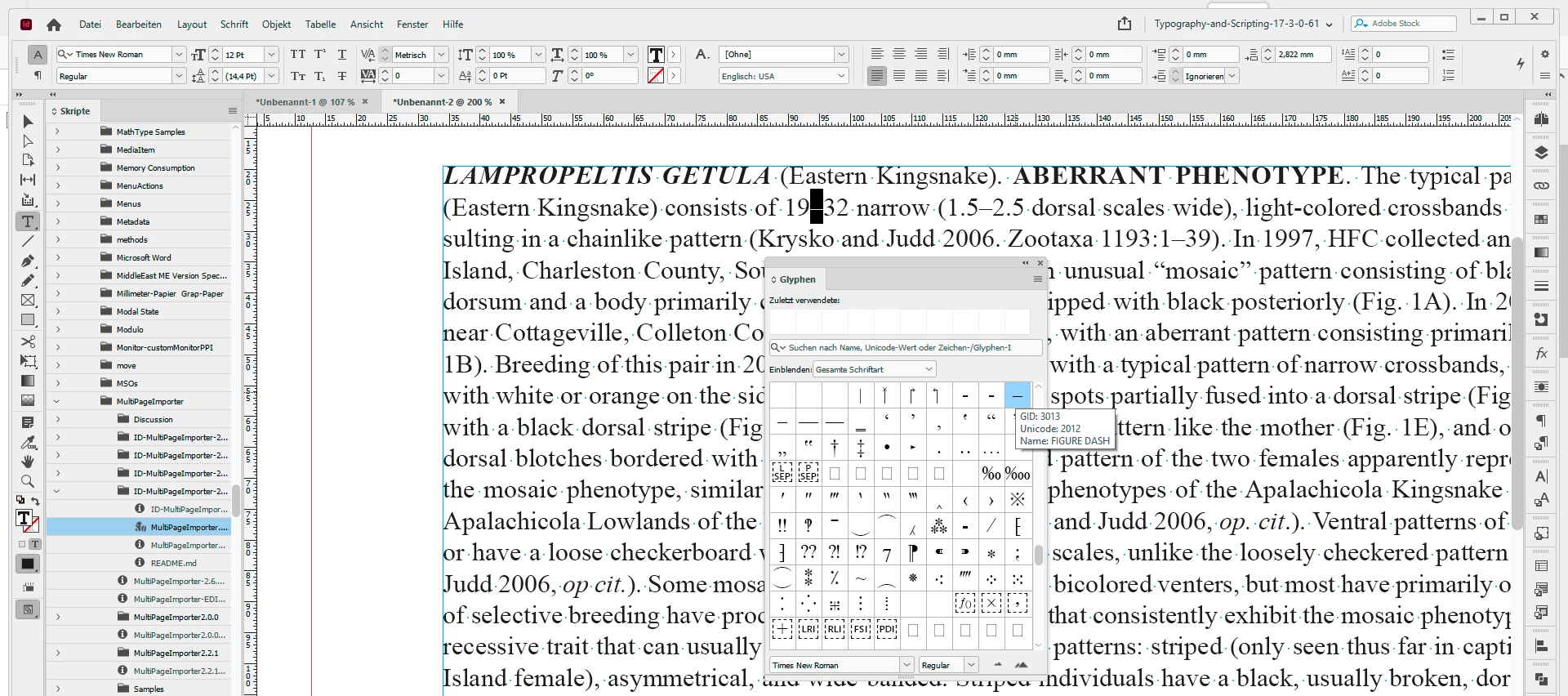Select the Direct Selection tool

28,141
